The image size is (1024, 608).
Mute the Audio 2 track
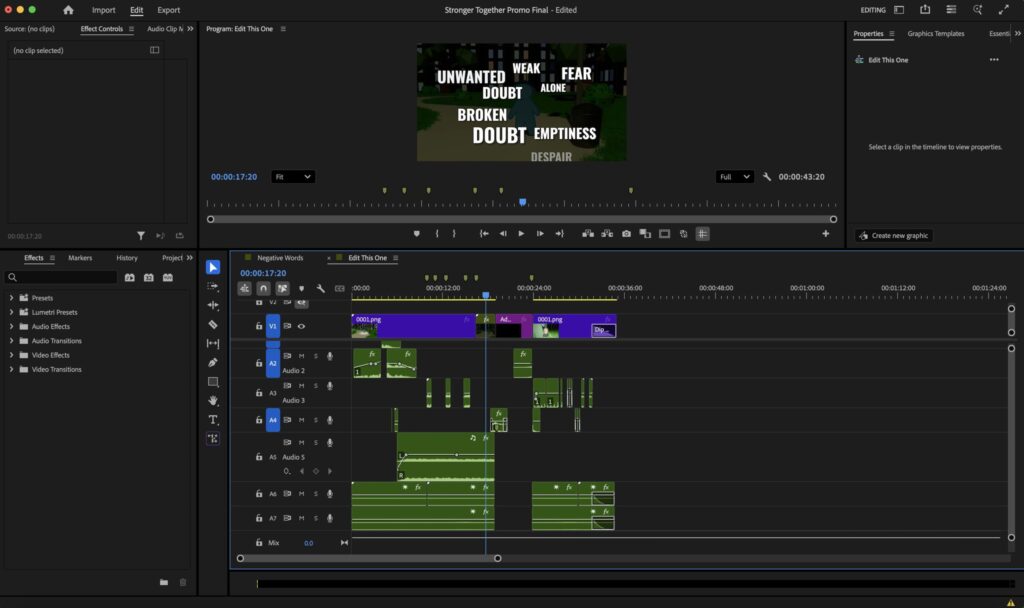[301, 356]
